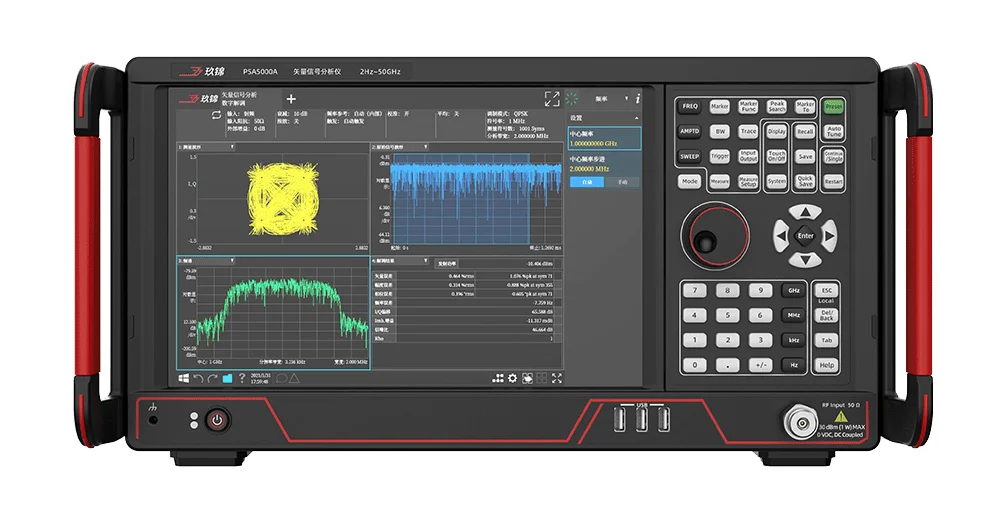Click the yellow constellation diagram plot

(283, 199)
